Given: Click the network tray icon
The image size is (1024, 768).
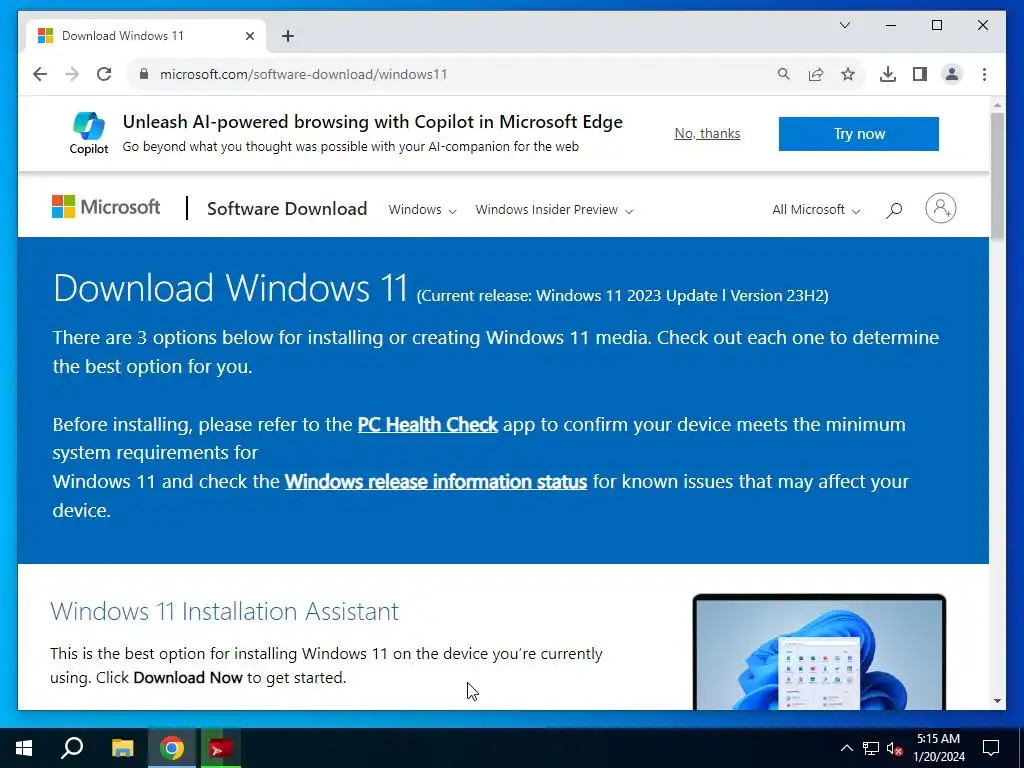Looking at the screenshot, I should [x=871, y=748].
